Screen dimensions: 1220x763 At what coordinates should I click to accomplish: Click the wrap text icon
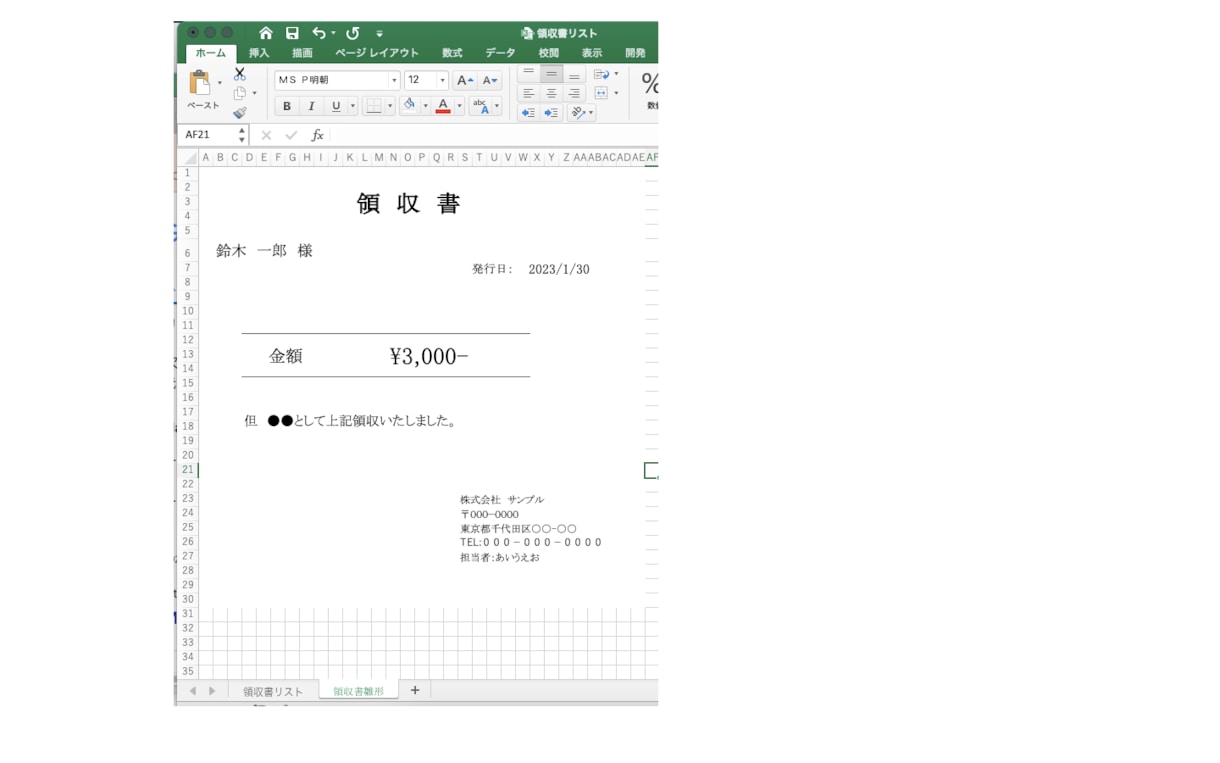601,74
